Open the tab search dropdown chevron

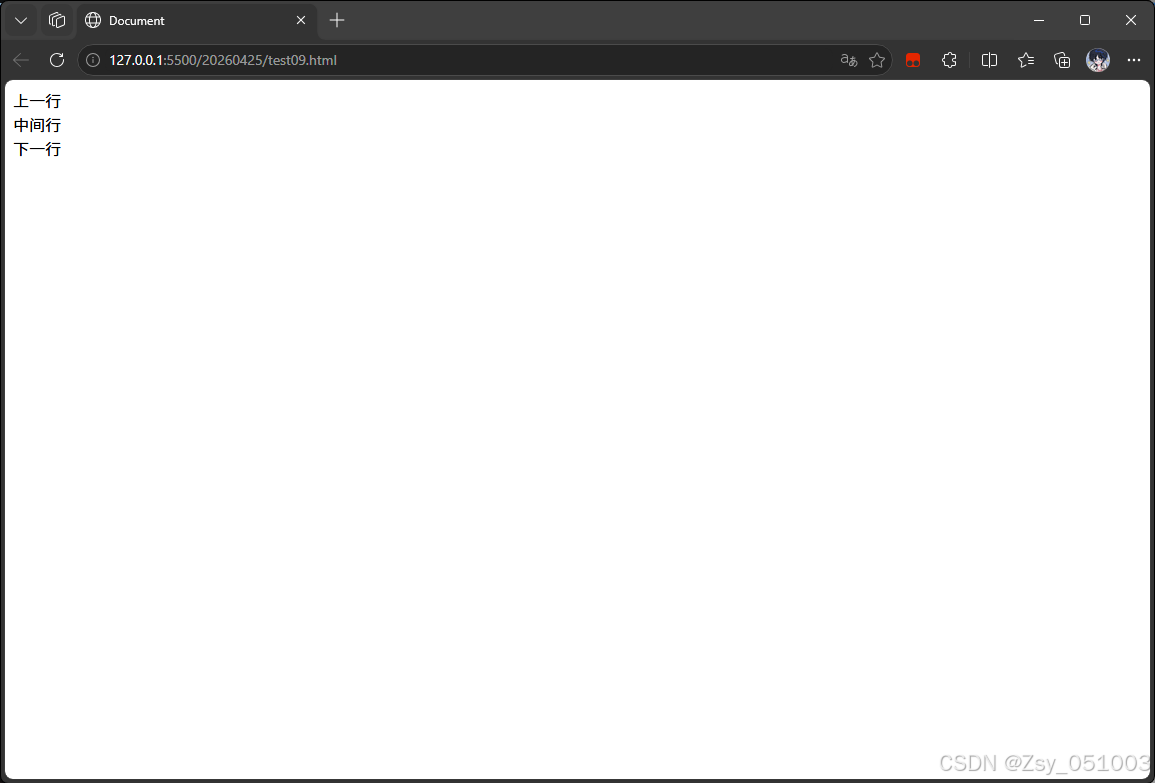[21, 21]
